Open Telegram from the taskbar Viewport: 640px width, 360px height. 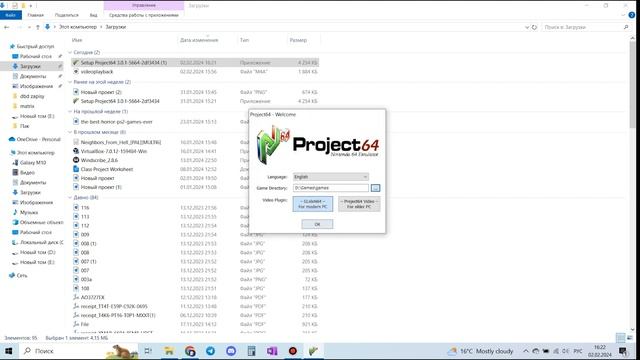[210, 351]
